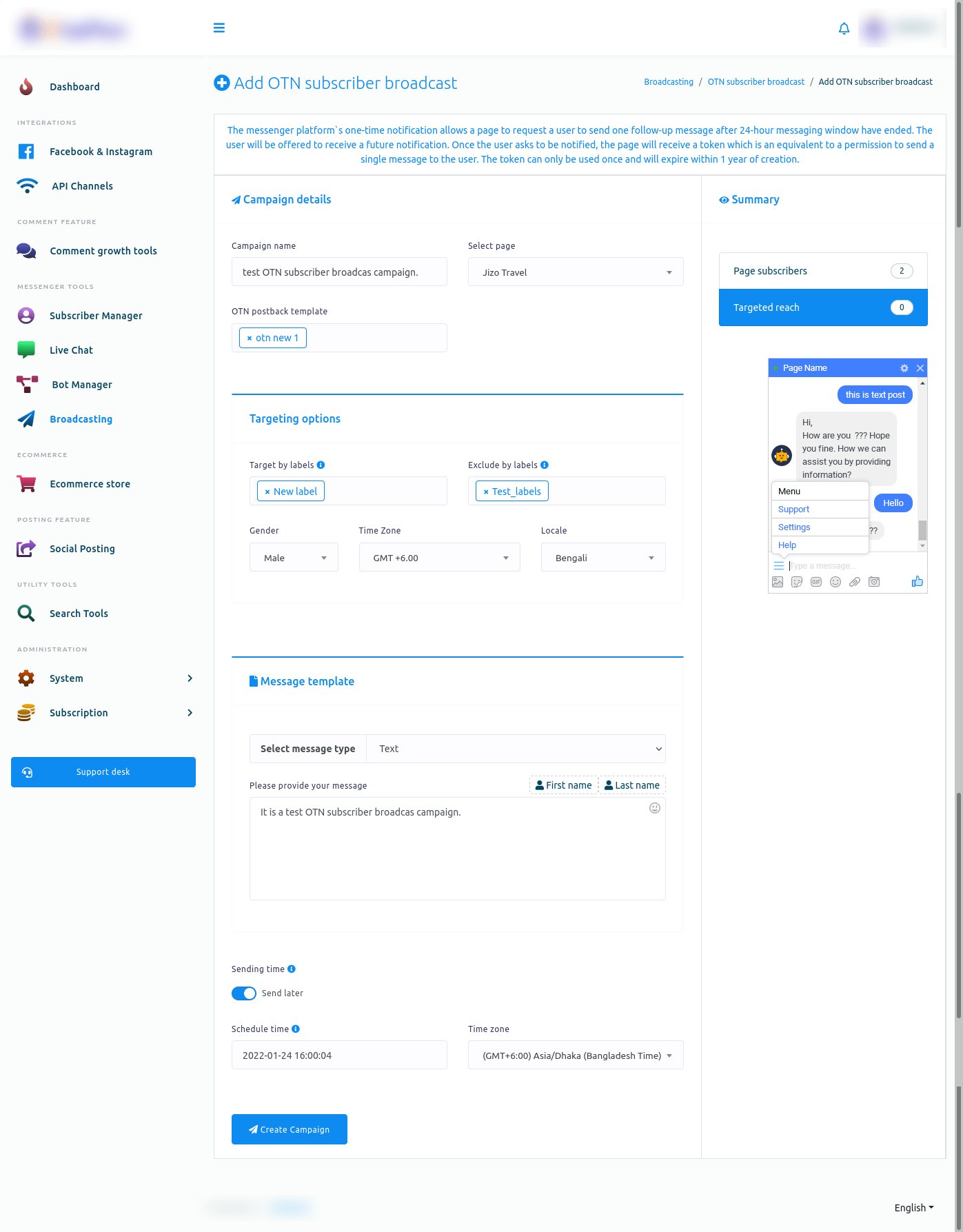Click the gear icon in chat preview
This screenshot has width=963, height=1232.
[904, 368]
